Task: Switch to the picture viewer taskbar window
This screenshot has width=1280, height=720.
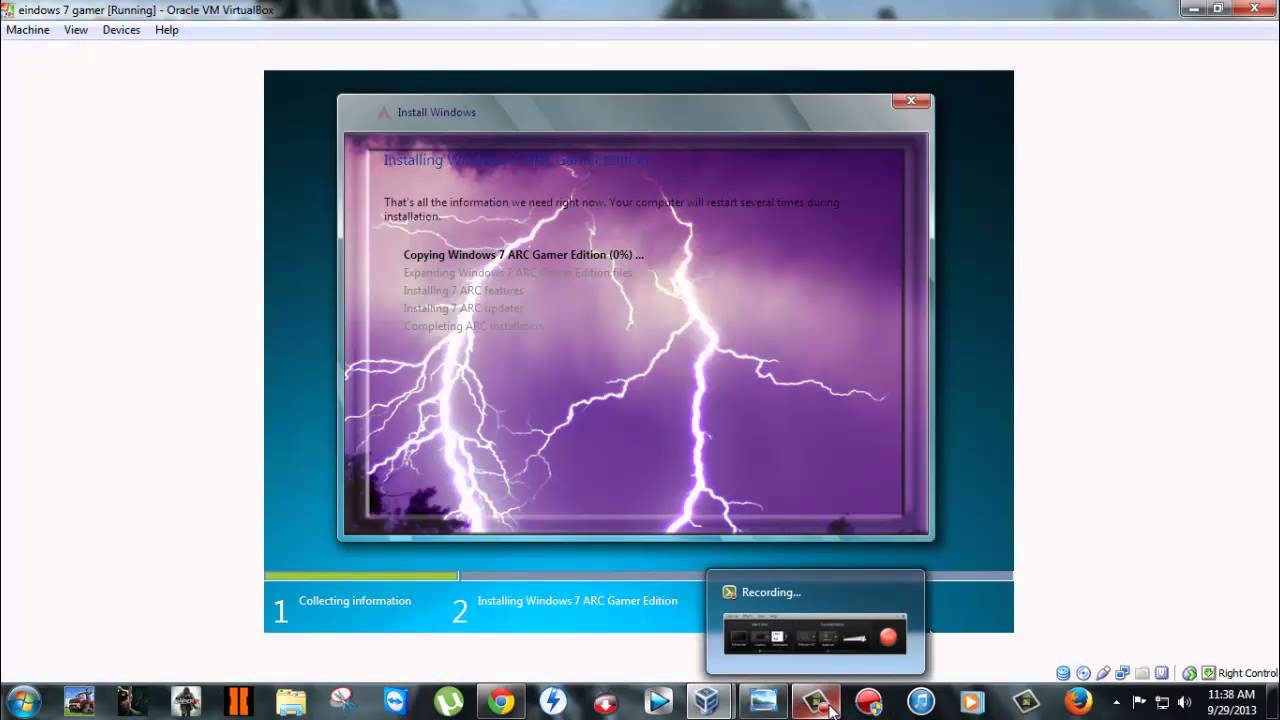Action: coord(763,702)
